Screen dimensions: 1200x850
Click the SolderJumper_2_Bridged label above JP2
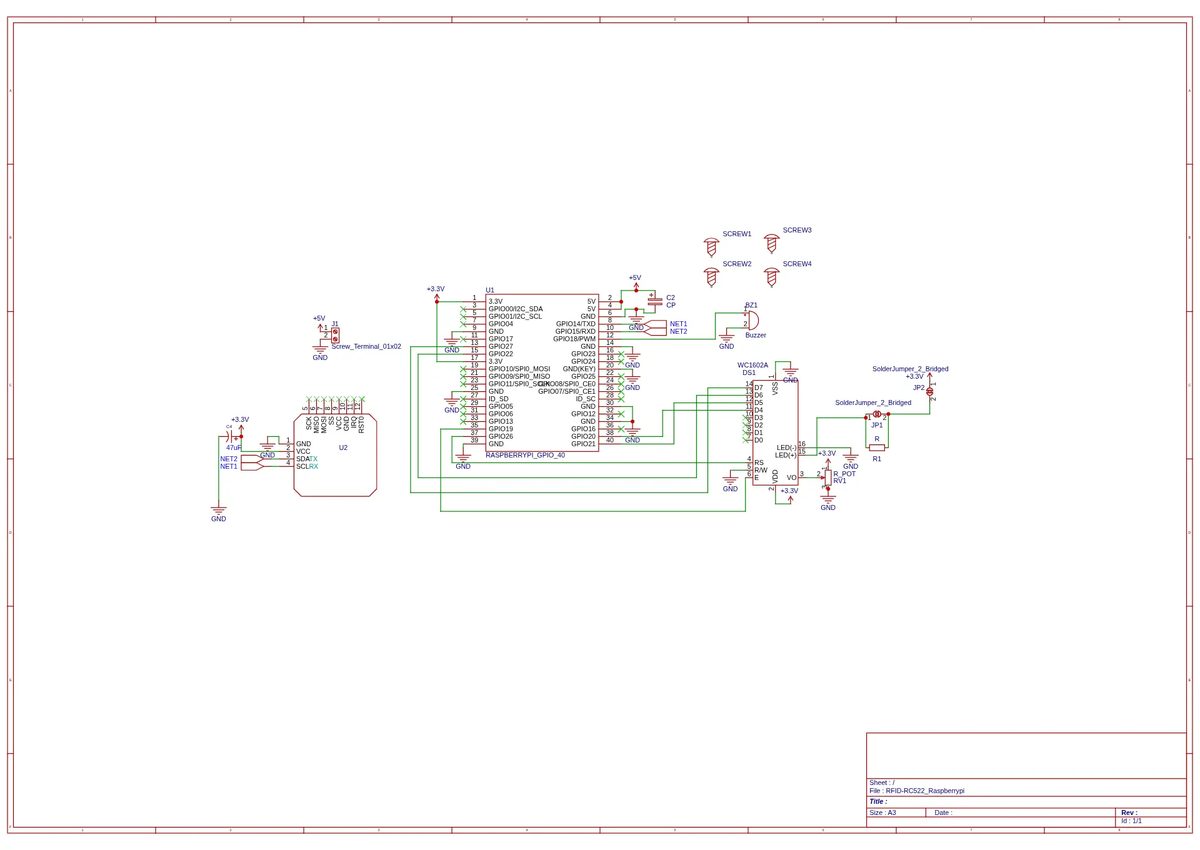tap(910, 369)
